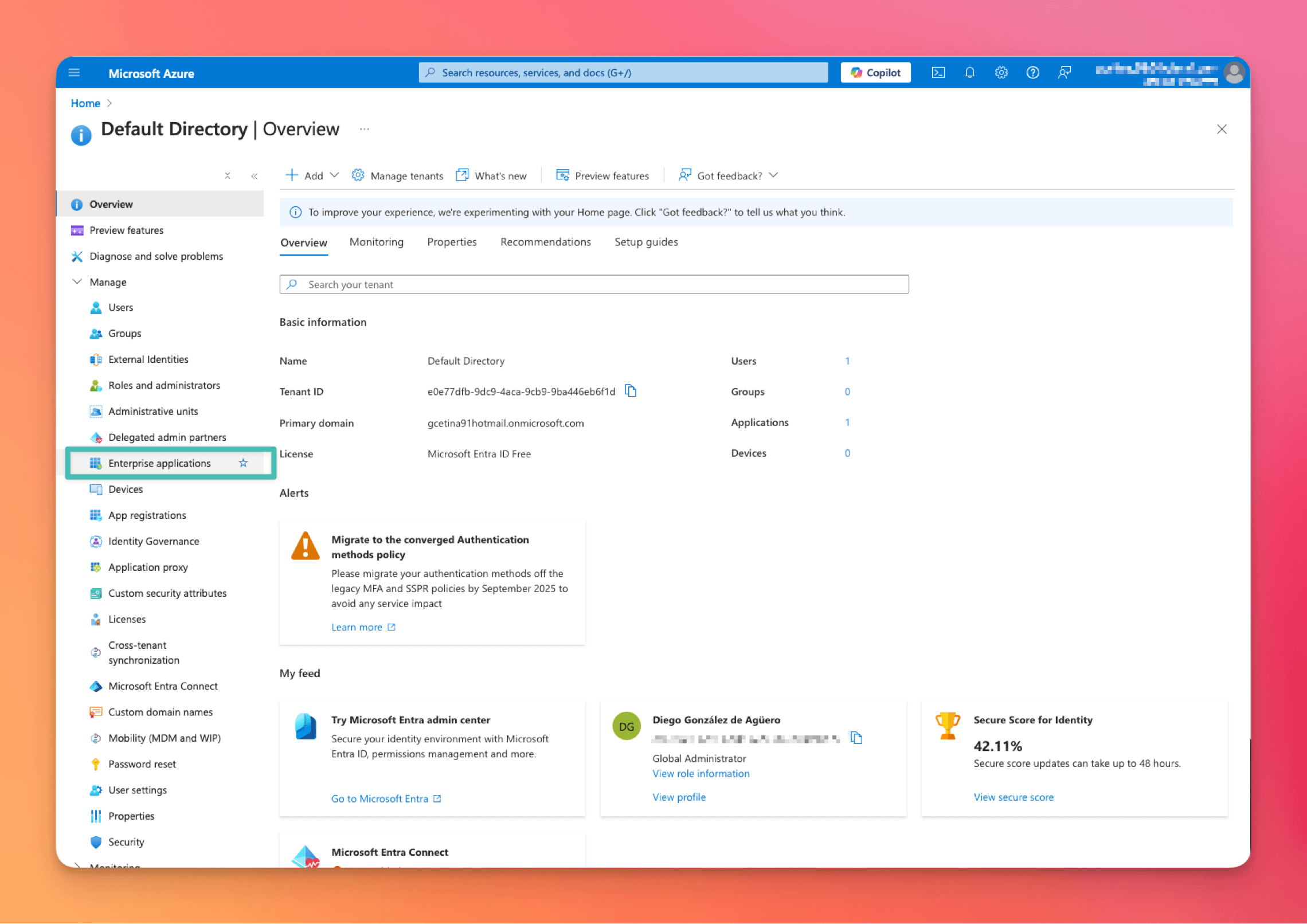
Task: Favorite Enterprise applications with the star
Action: coord(243,463)
